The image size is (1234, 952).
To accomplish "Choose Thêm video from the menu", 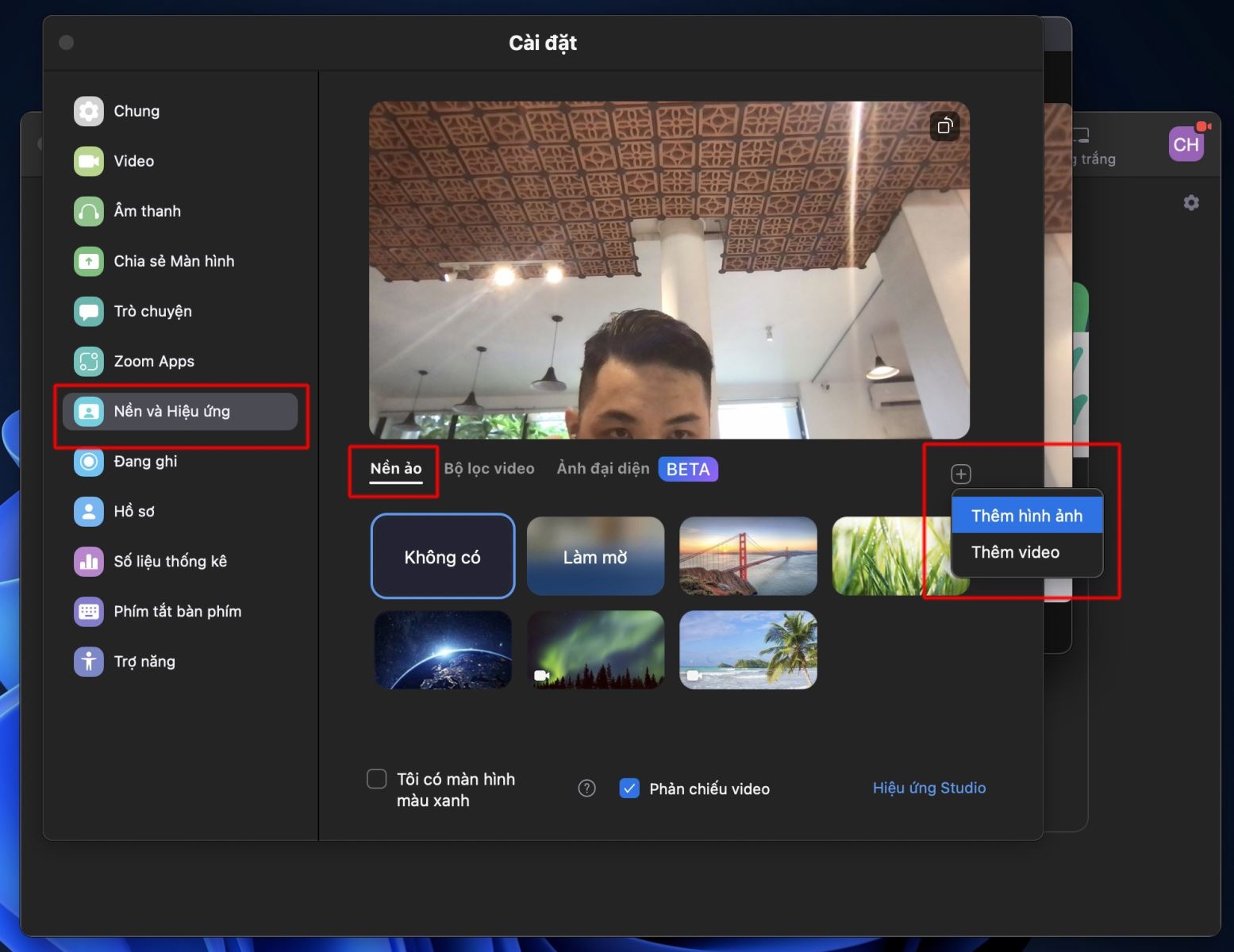I will pos(1016,552).
